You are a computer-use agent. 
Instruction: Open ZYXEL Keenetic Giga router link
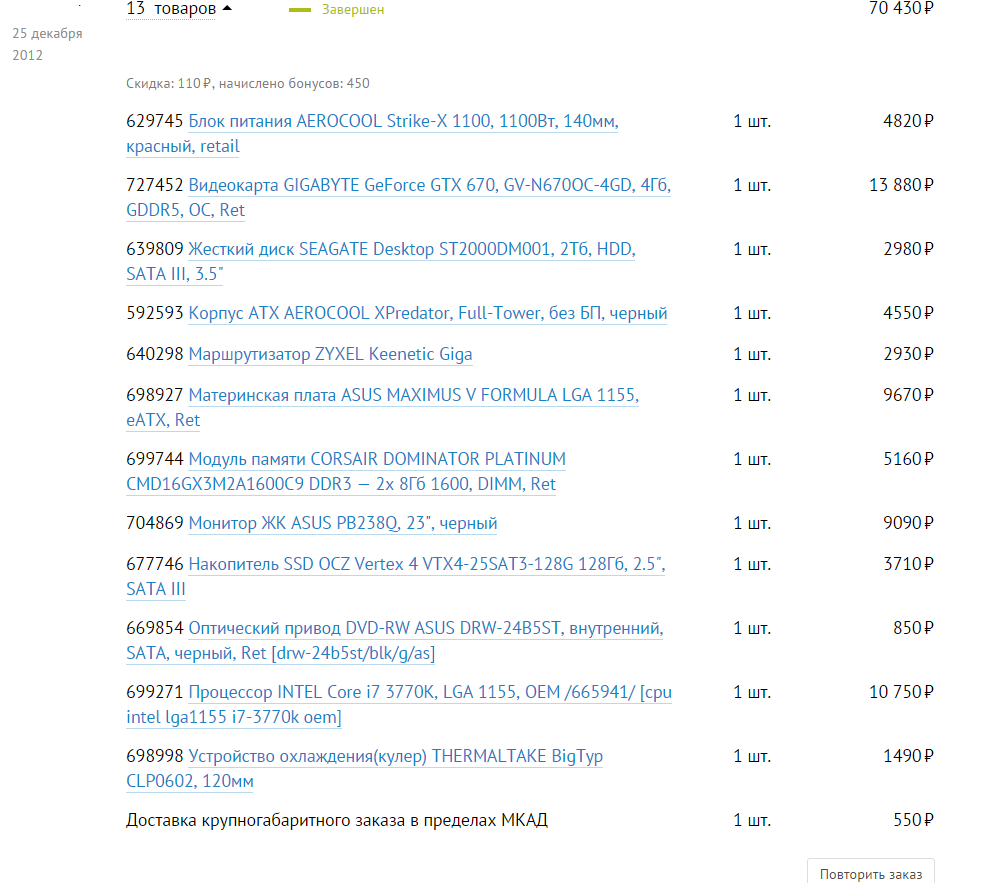pos(330,355)
